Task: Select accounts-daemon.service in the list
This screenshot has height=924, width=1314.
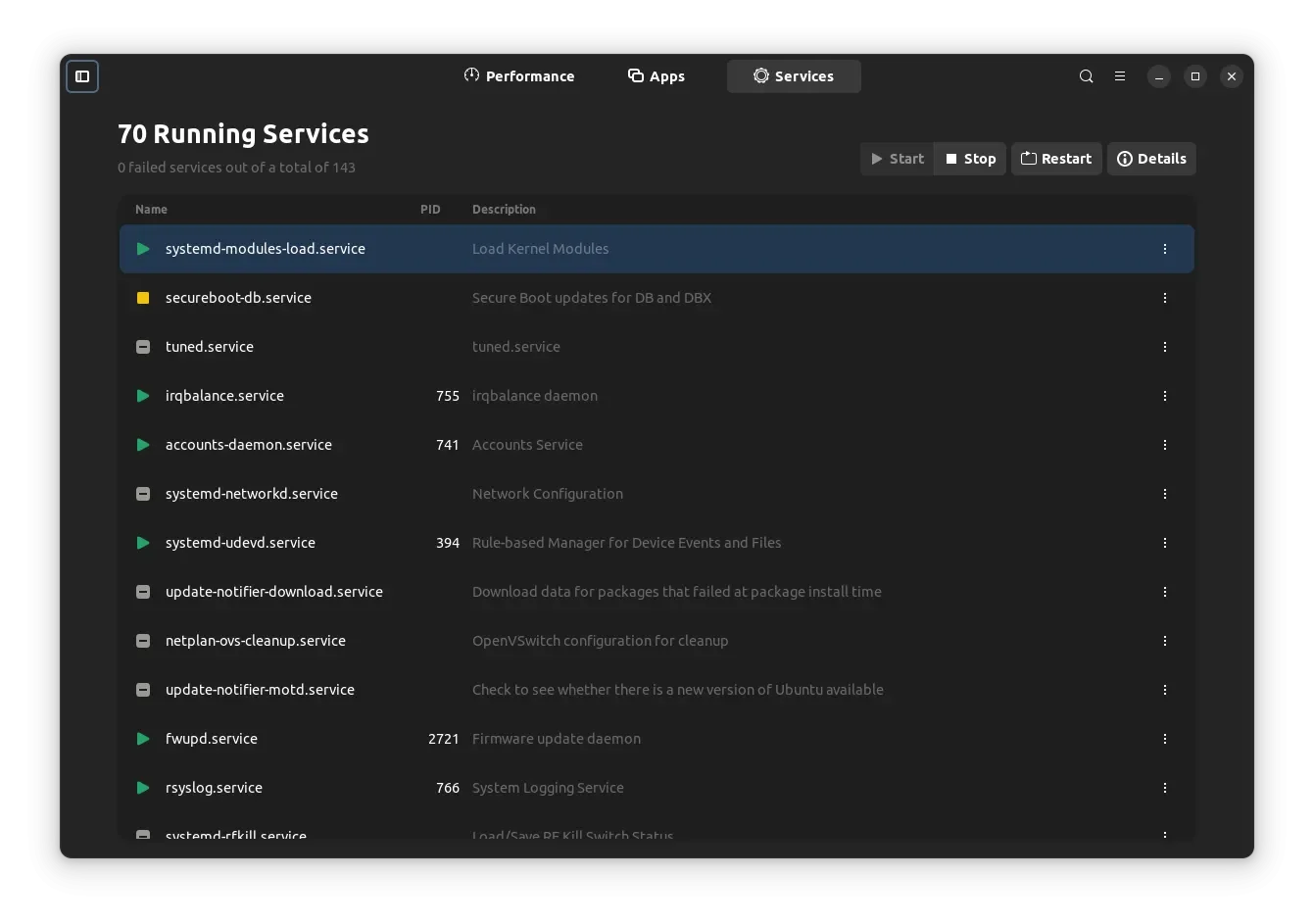Action: [249, 445]
